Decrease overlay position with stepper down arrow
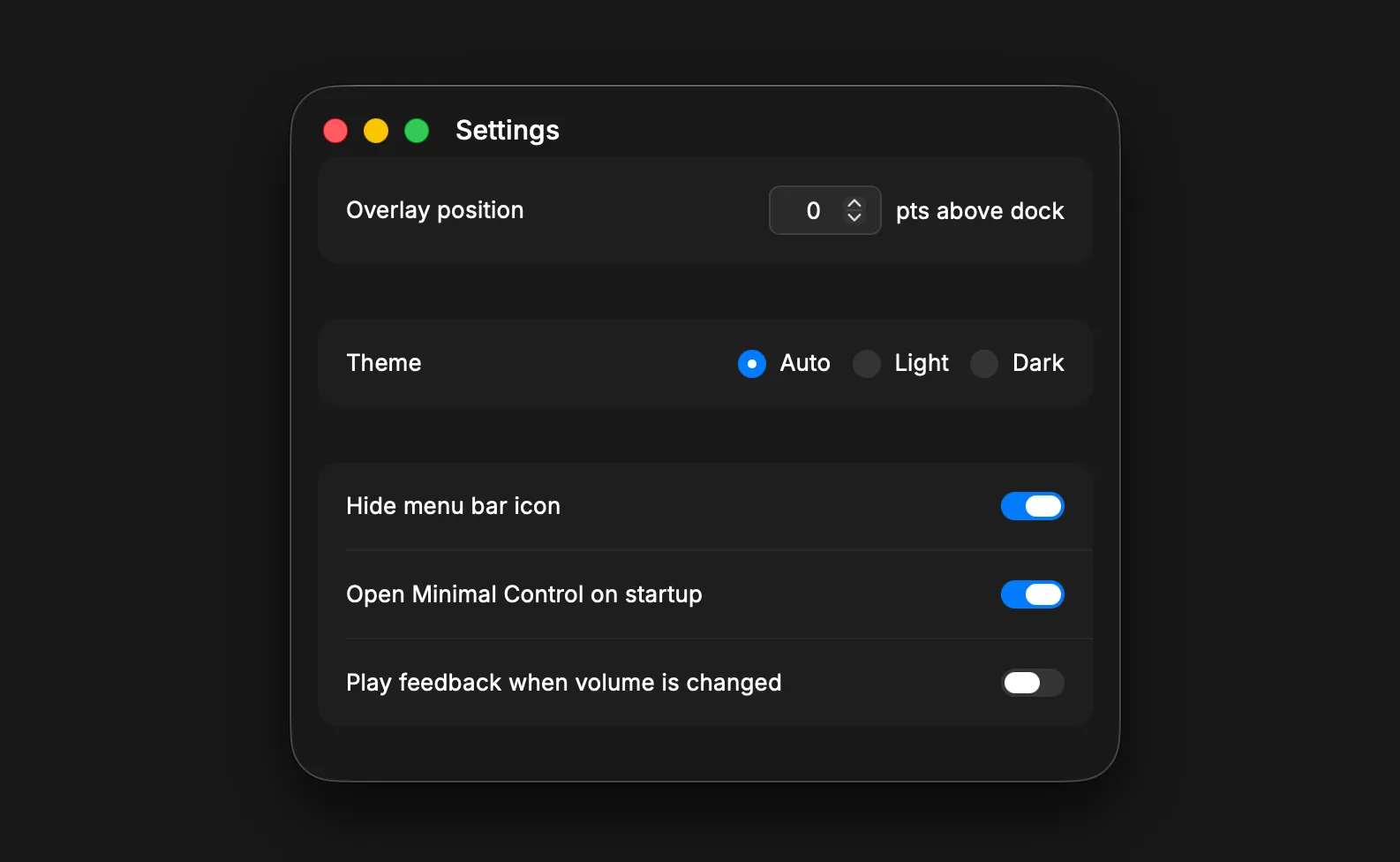The image size is (1400, 862). [x=854, y=216]
